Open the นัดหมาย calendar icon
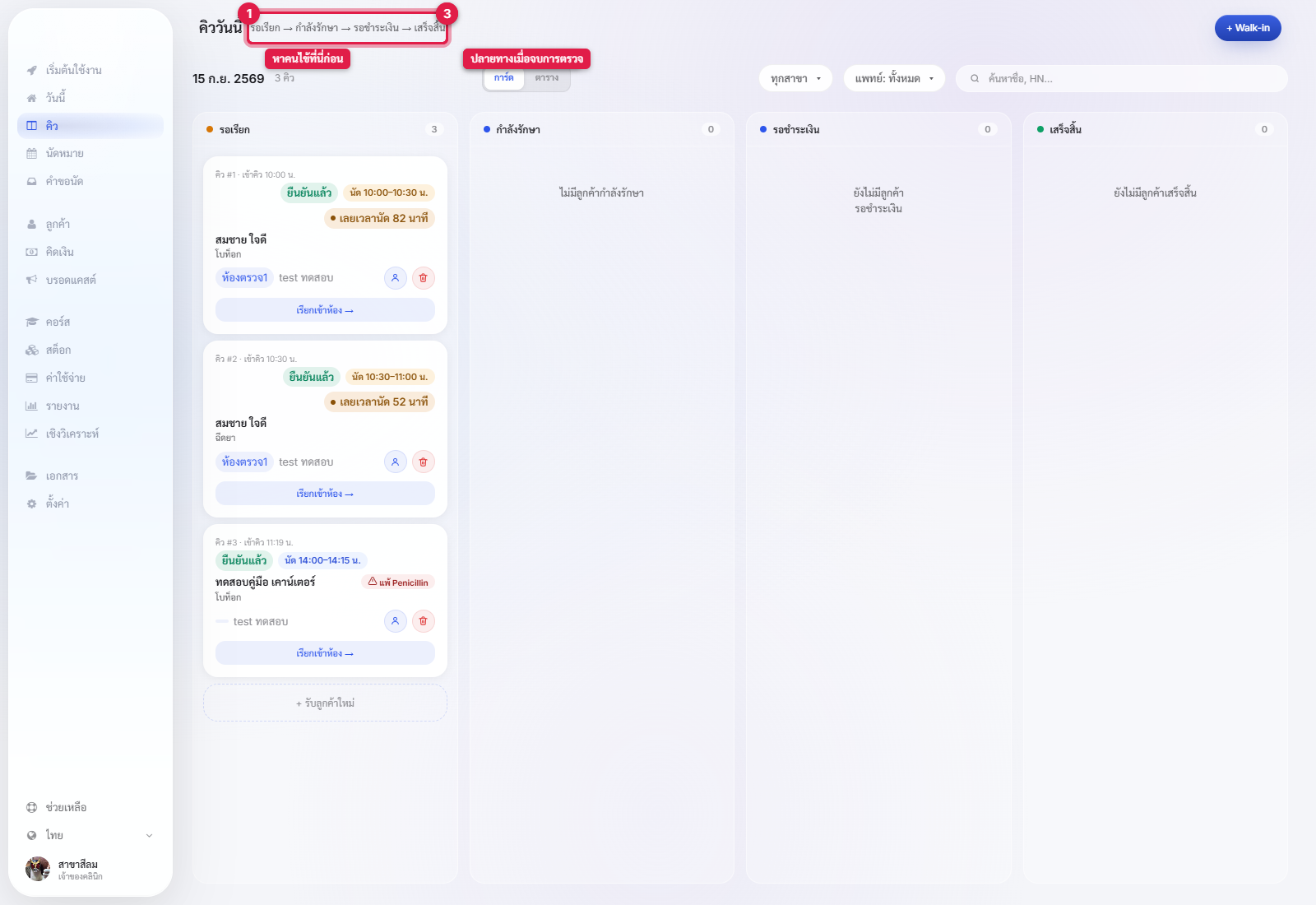This screenshot has width=1316, height=905. point(31,154)
